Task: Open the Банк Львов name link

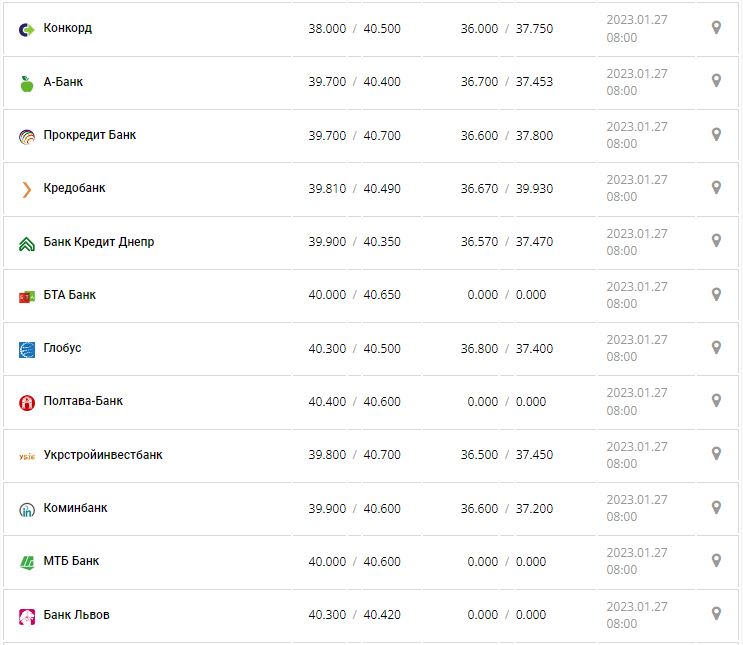Action: point(77,615)
